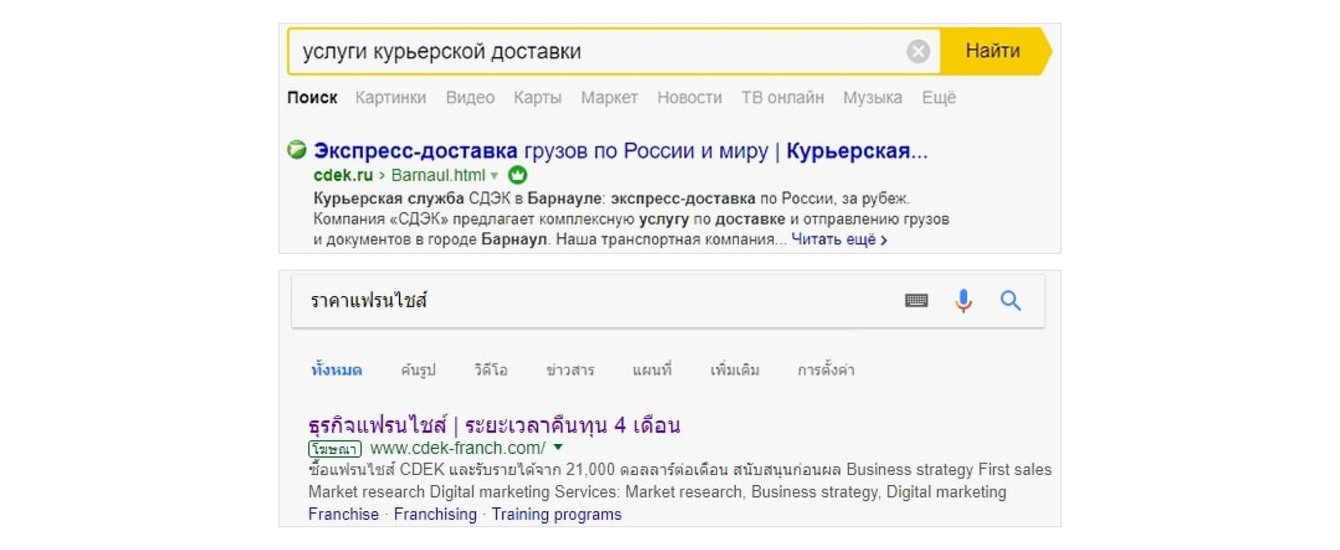Focus the Thai query search box
1340x550 pixels.
[600, 301]
